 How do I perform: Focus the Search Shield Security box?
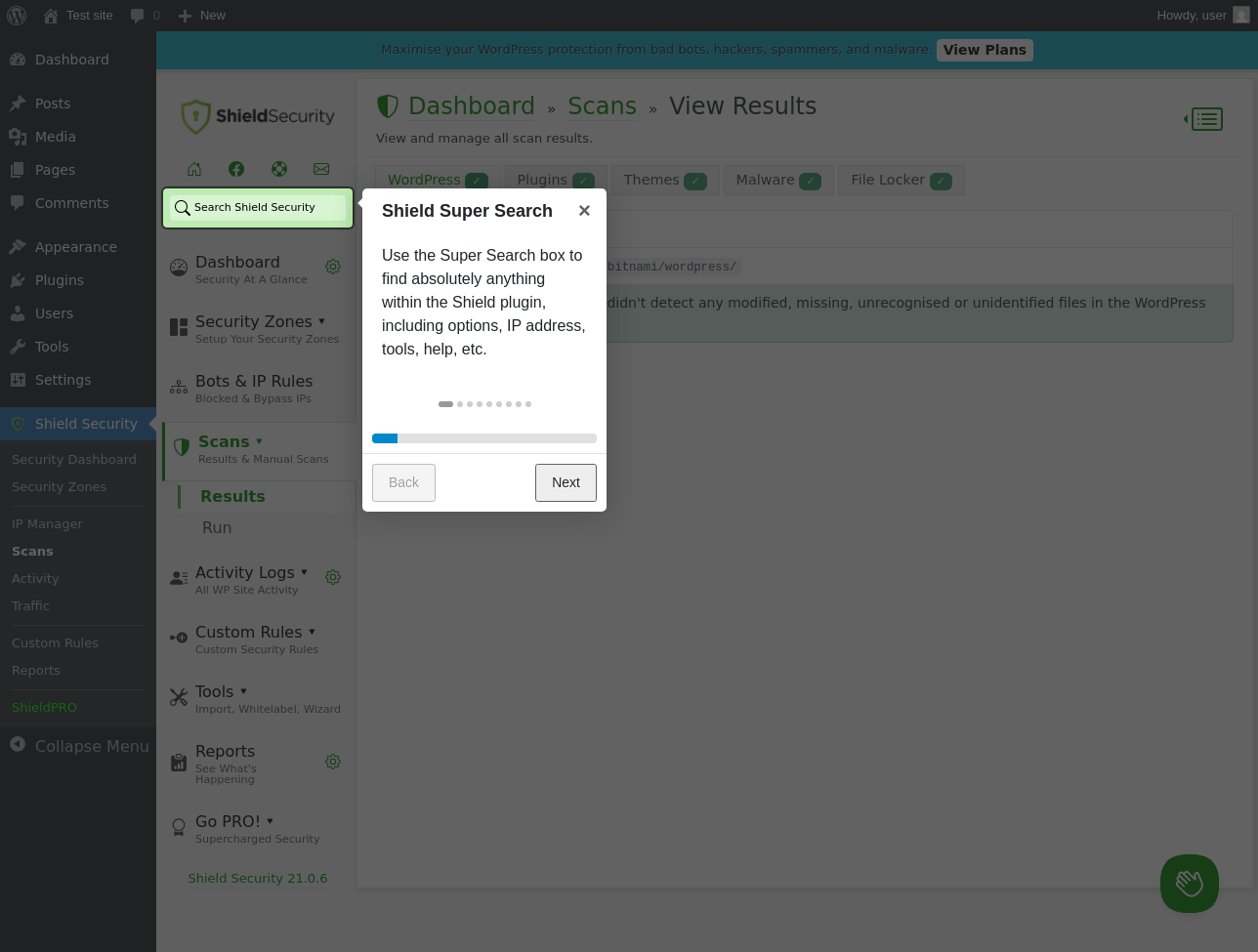pos(258,208)
